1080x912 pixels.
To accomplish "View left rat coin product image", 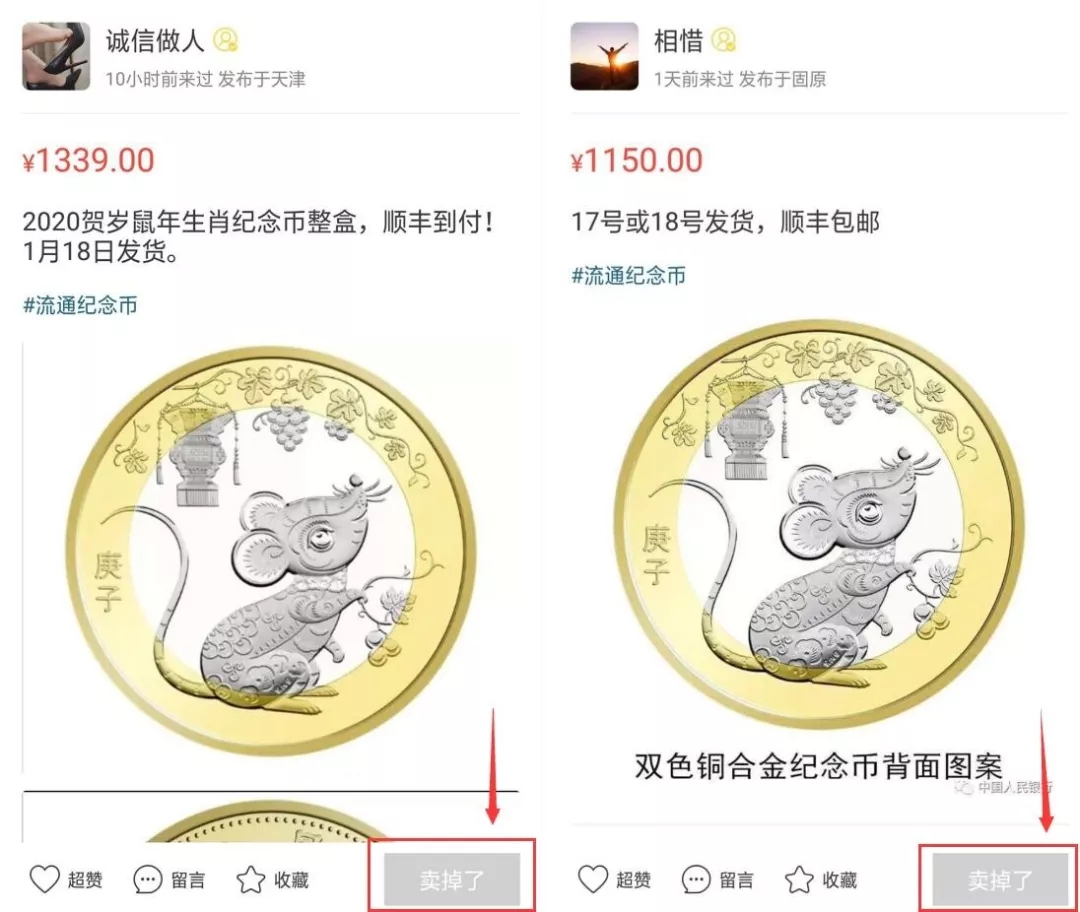I will [x=272, y=558].
